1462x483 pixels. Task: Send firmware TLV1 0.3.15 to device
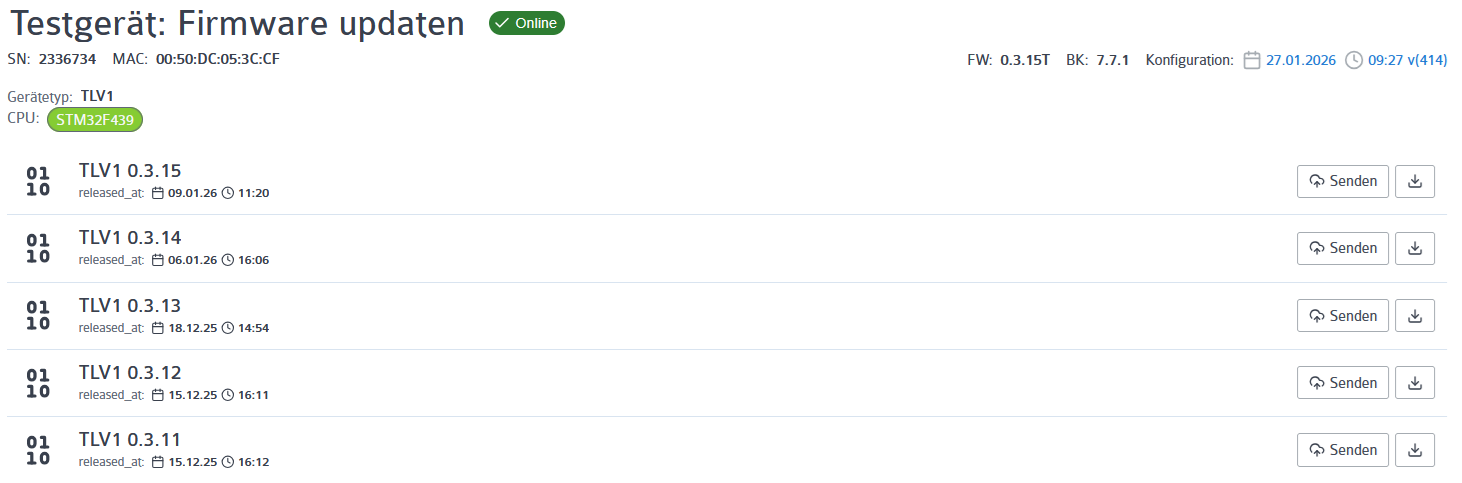(1342, 181)
